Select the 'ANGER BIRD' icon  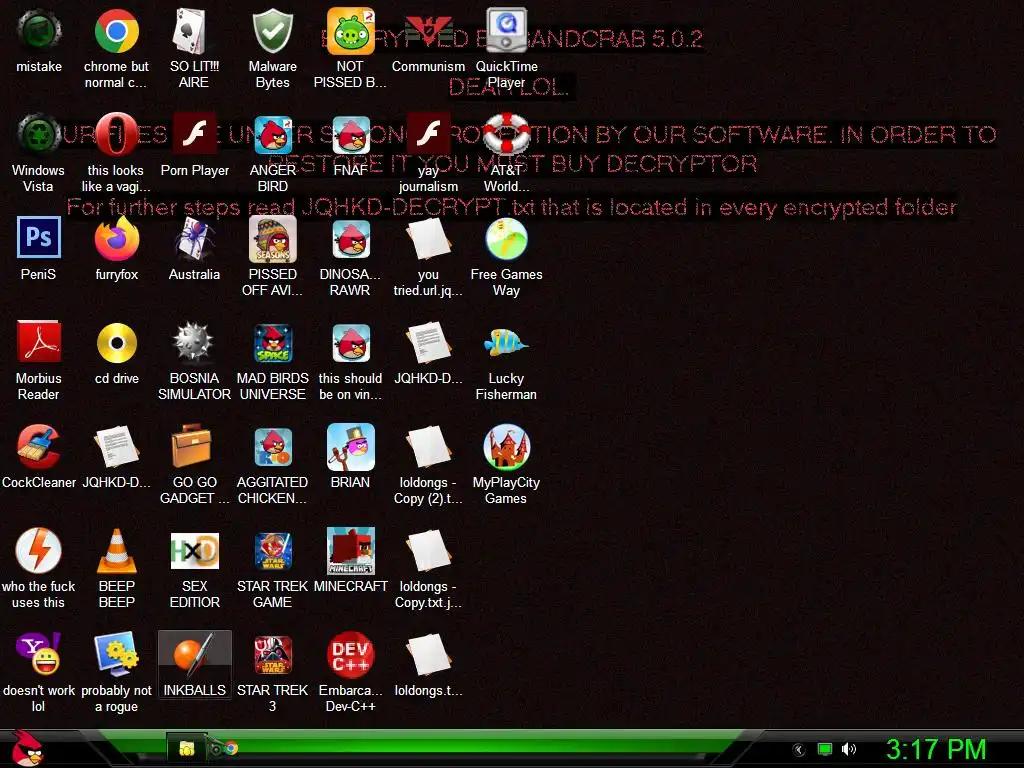[x=272, y=135]
